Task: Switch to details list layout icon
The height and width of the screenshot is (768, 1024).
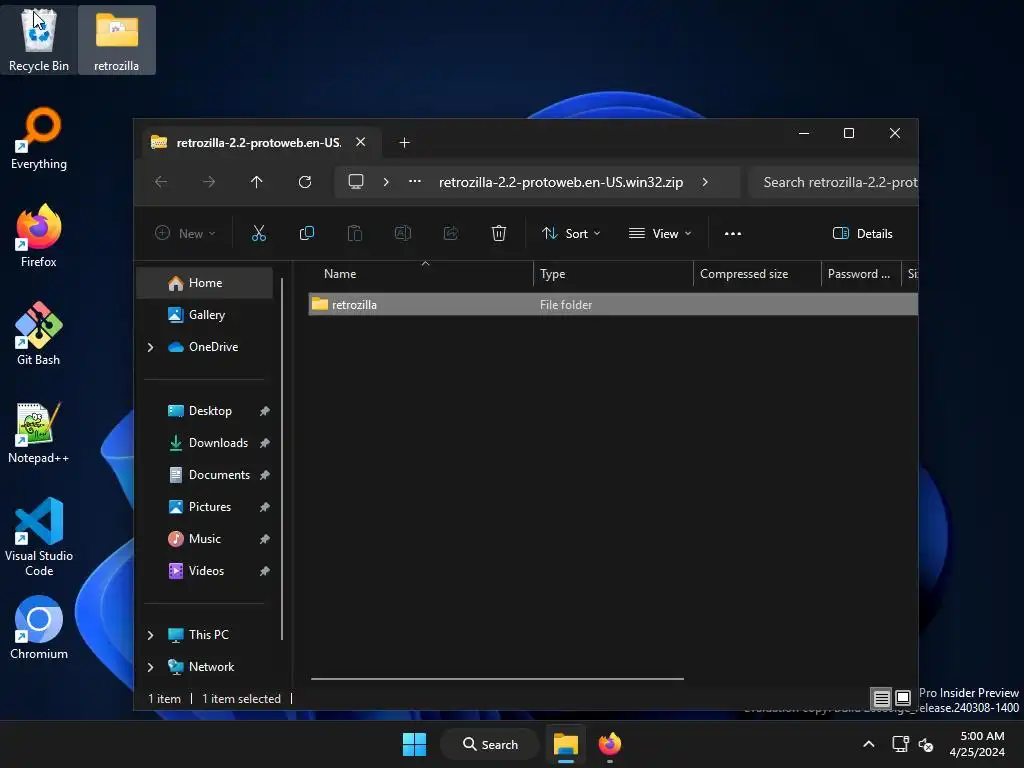Action: pyautogui.click(x=881, y=698)
